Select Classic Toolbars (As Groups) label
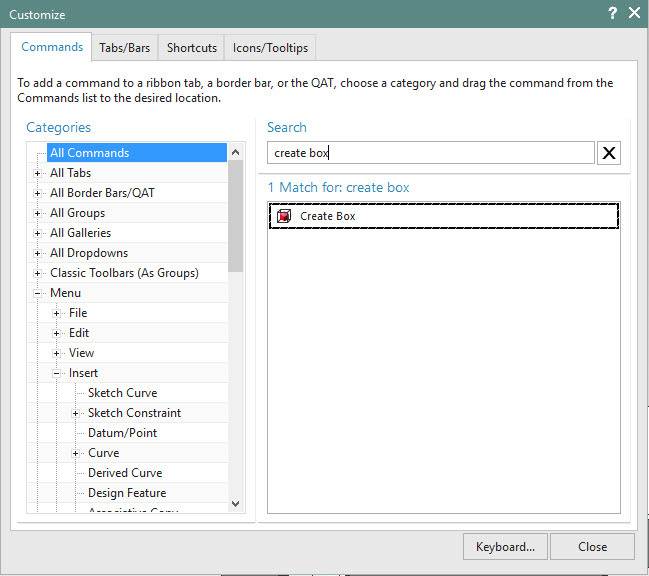The image size is (649, 576). click(124, 273)
